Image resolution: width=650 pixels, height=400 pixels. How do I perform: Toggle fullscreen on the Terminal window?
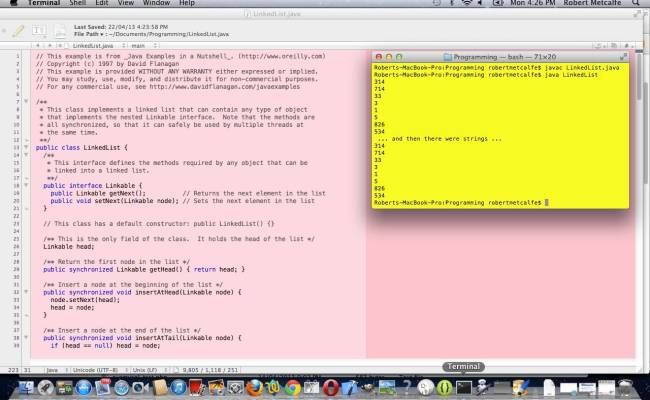[x=623, y=57]
